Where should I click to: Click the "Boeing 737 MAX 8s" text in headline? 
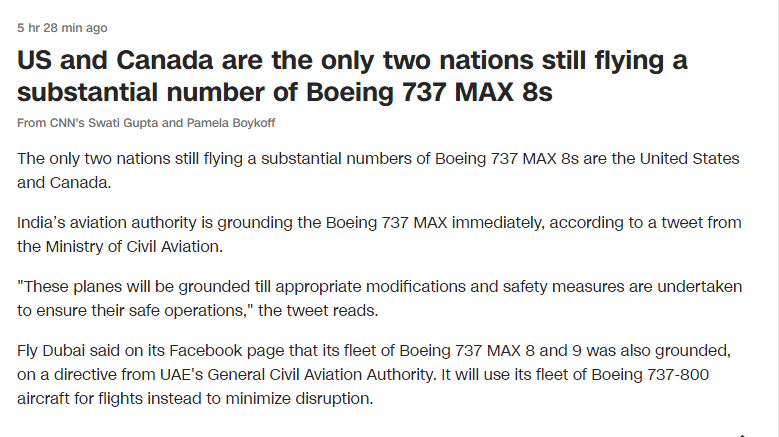click(429, 92)
